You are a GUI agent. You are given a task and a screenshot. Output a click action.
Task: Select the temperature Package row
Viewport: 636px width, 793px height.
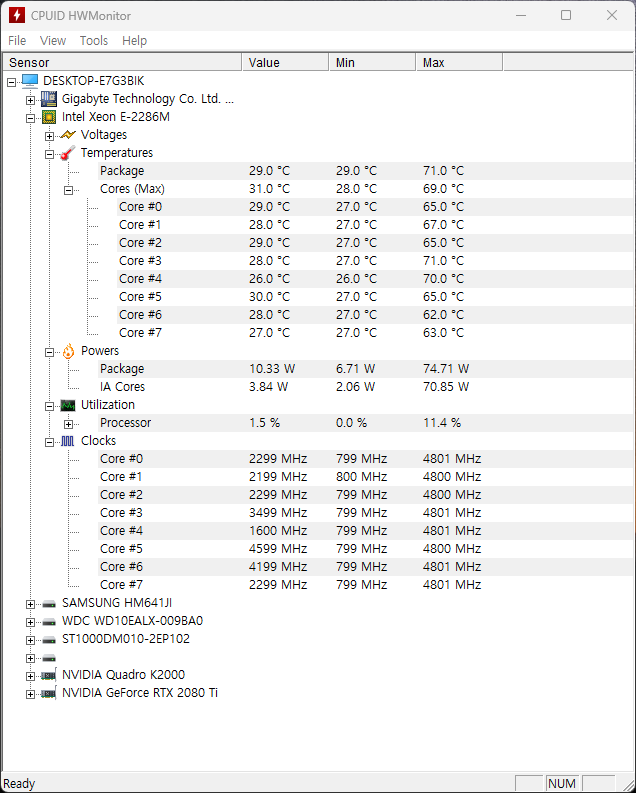(367, 171)
